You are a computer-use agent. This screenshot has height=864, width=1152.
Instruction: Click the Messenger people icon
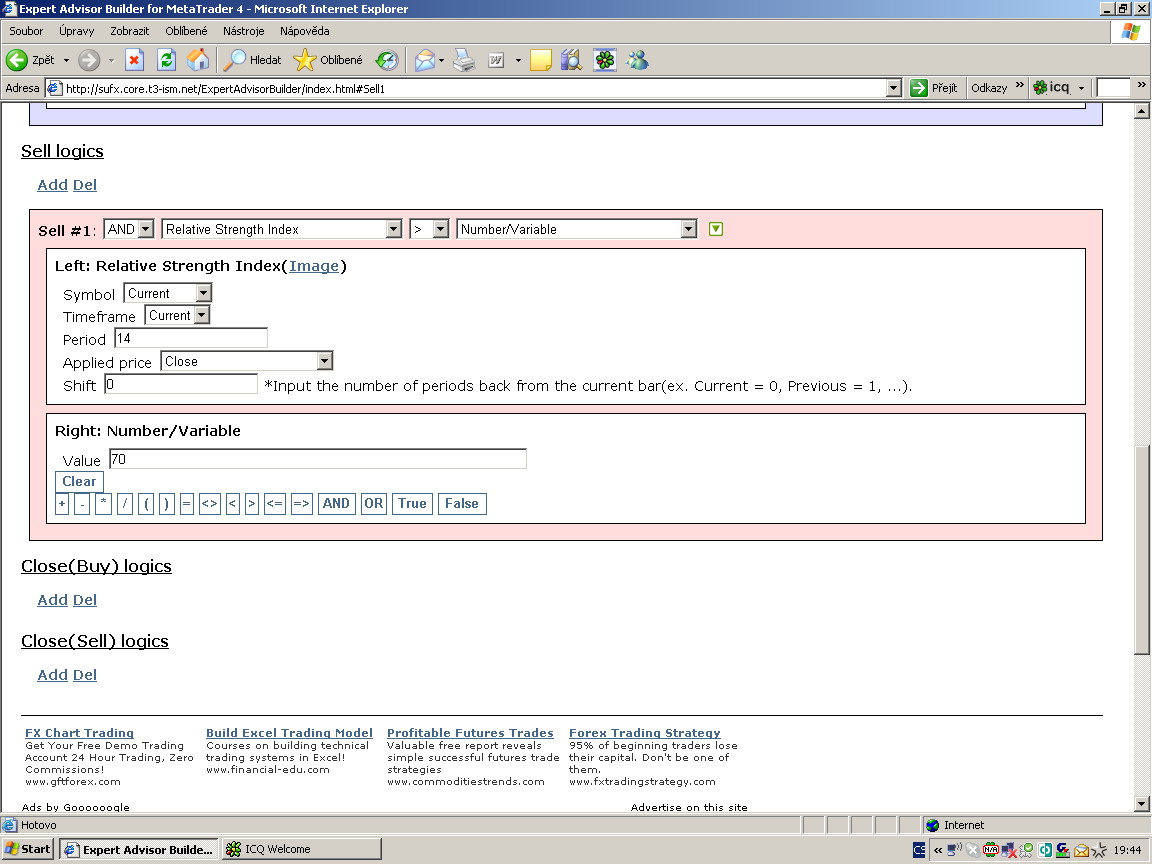(637, 60)
